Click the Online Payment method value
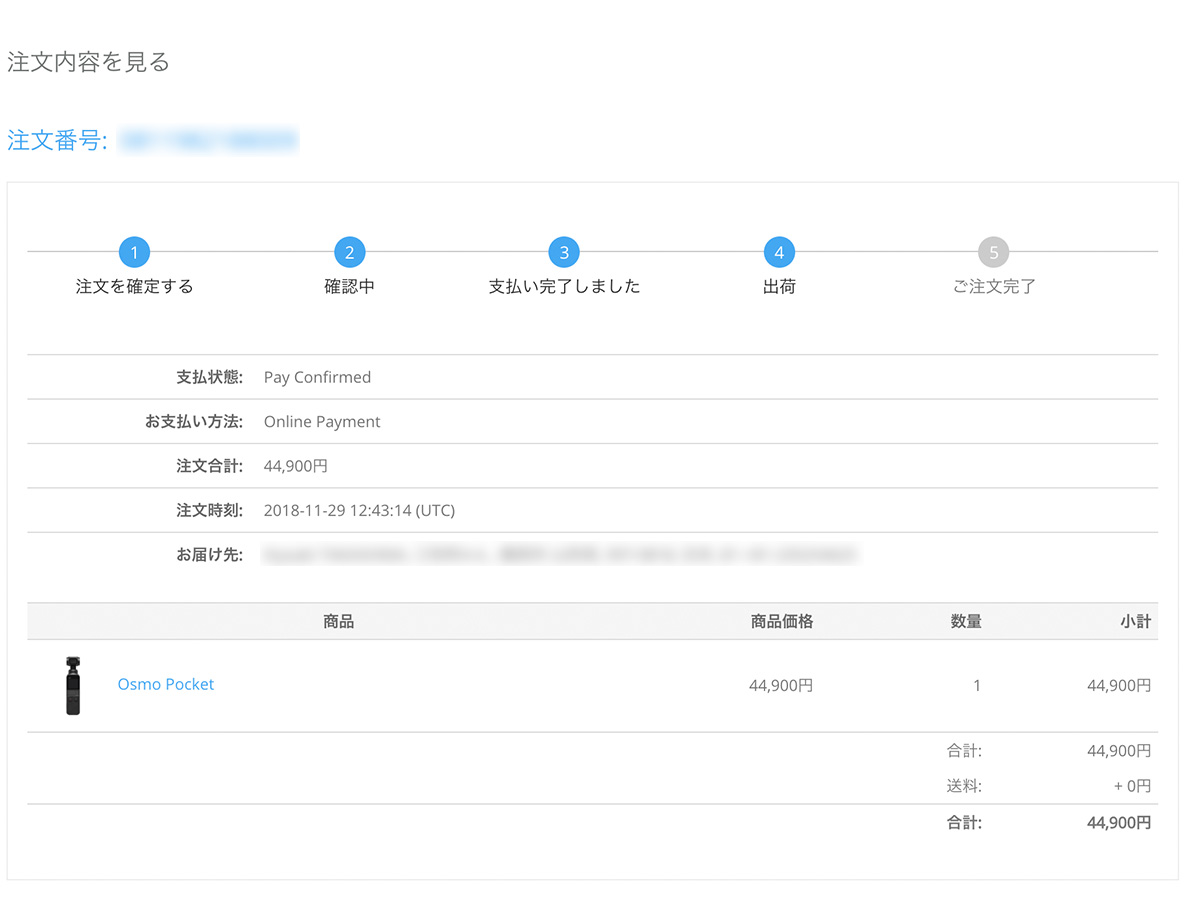 coord(322,422)
